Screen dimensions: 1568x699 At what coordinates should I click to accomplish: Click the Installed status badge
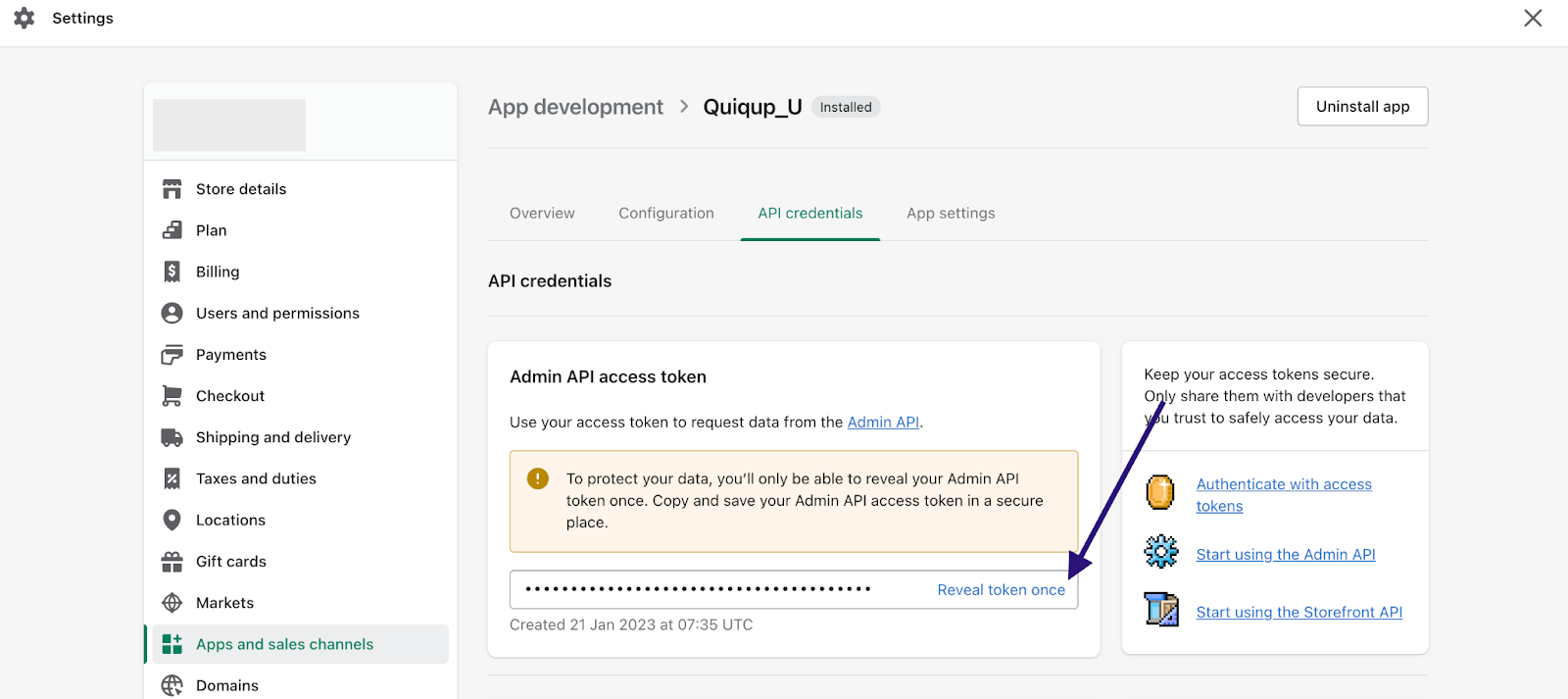coord(846,107)
